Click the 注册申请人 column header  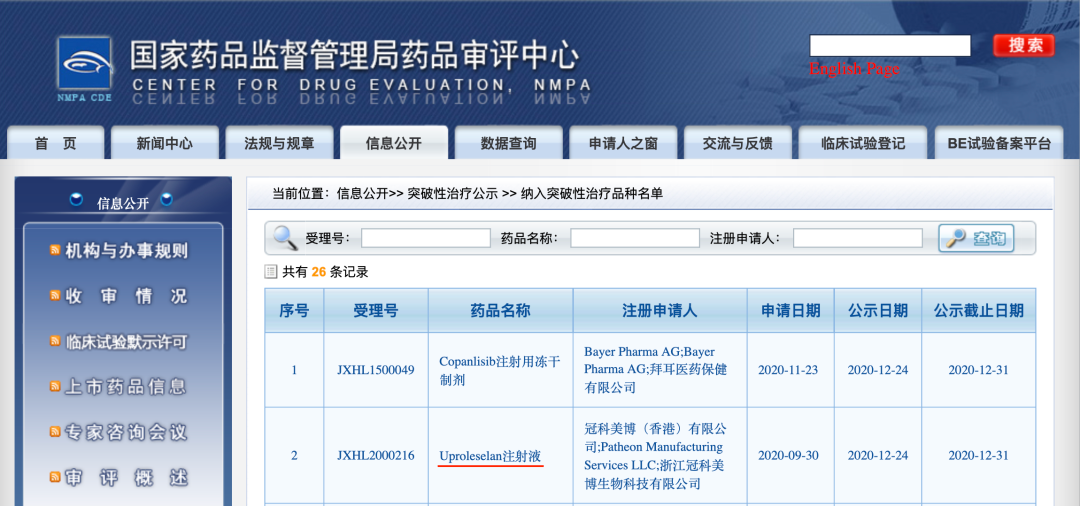pyautogui.click(x=660, y=310)
